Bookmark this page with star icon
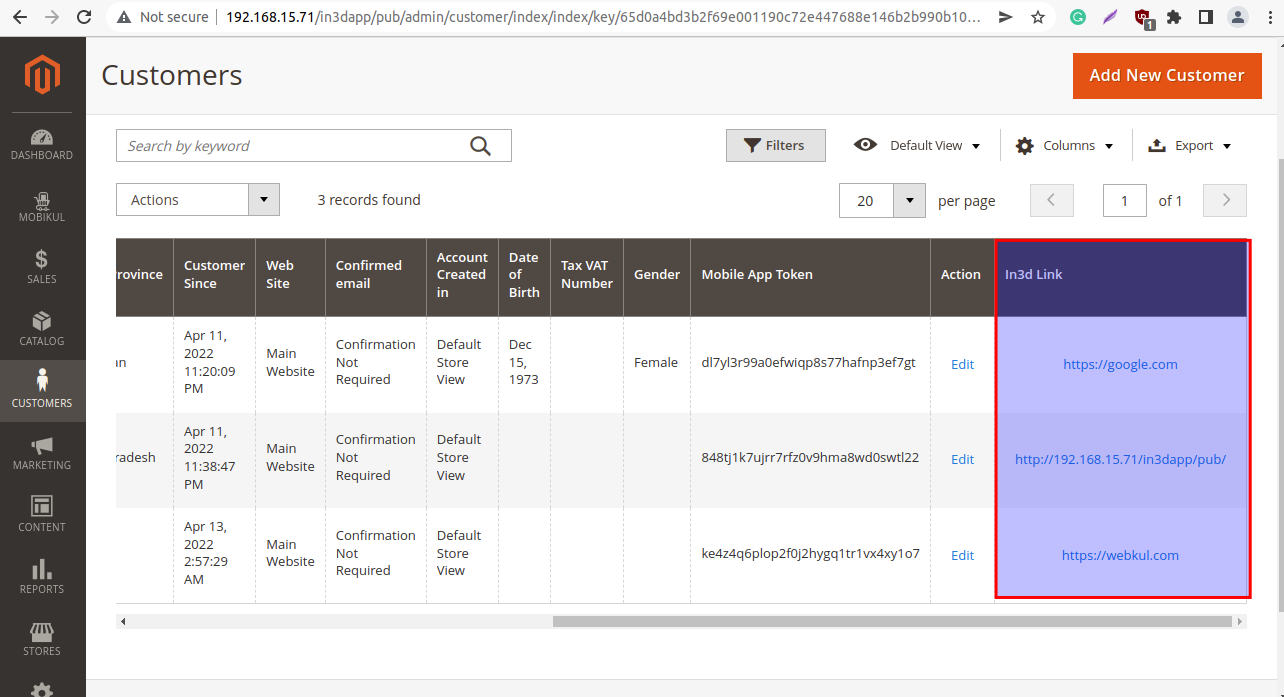Viewport: 1284px width, 697px height. 1038,17
